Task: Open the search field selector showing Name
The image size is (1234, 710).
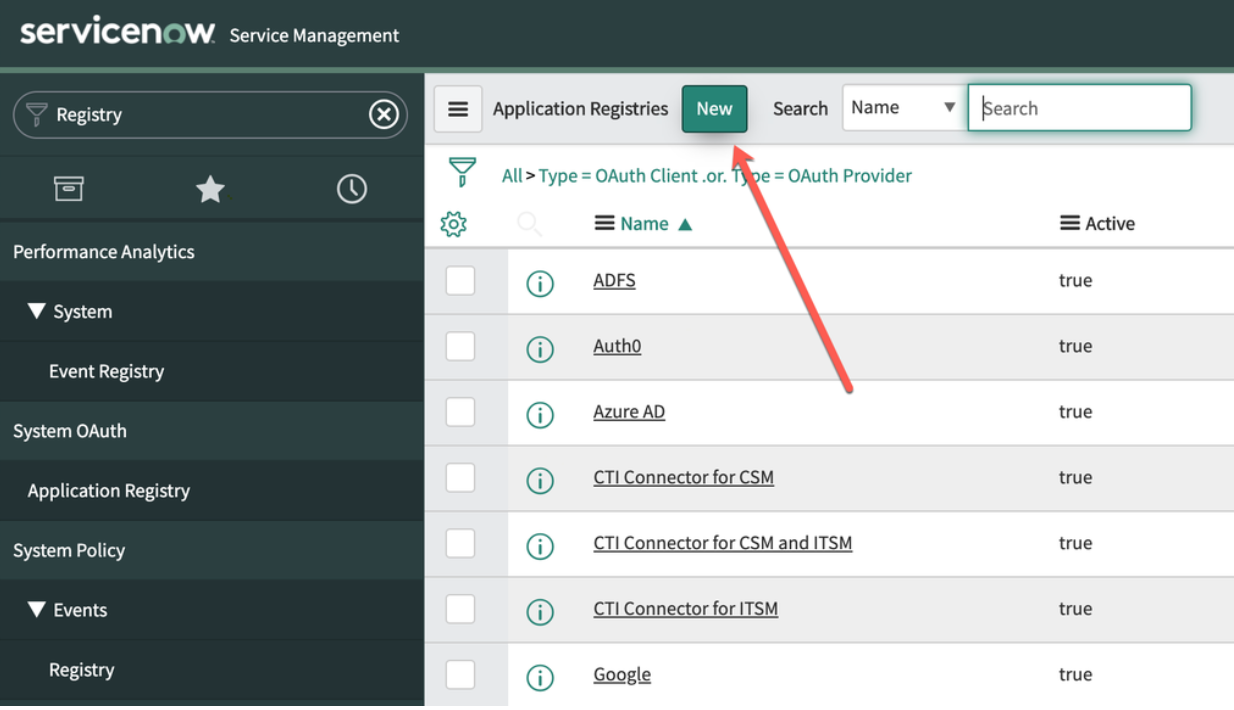Action: (x=903, y=107)
